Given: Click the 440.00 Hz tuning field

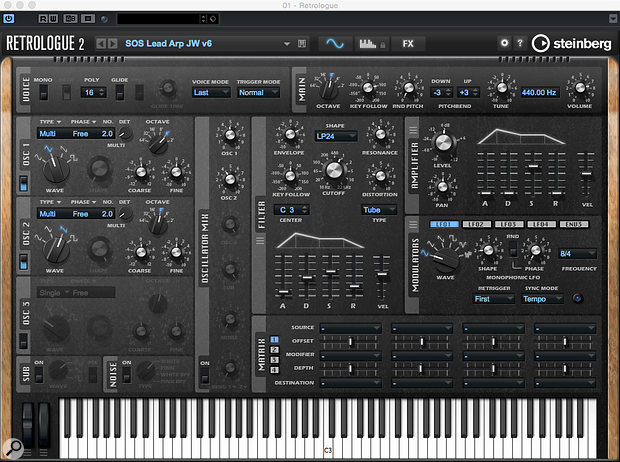Looking at the screenshot, I should (x=539, y=93).
